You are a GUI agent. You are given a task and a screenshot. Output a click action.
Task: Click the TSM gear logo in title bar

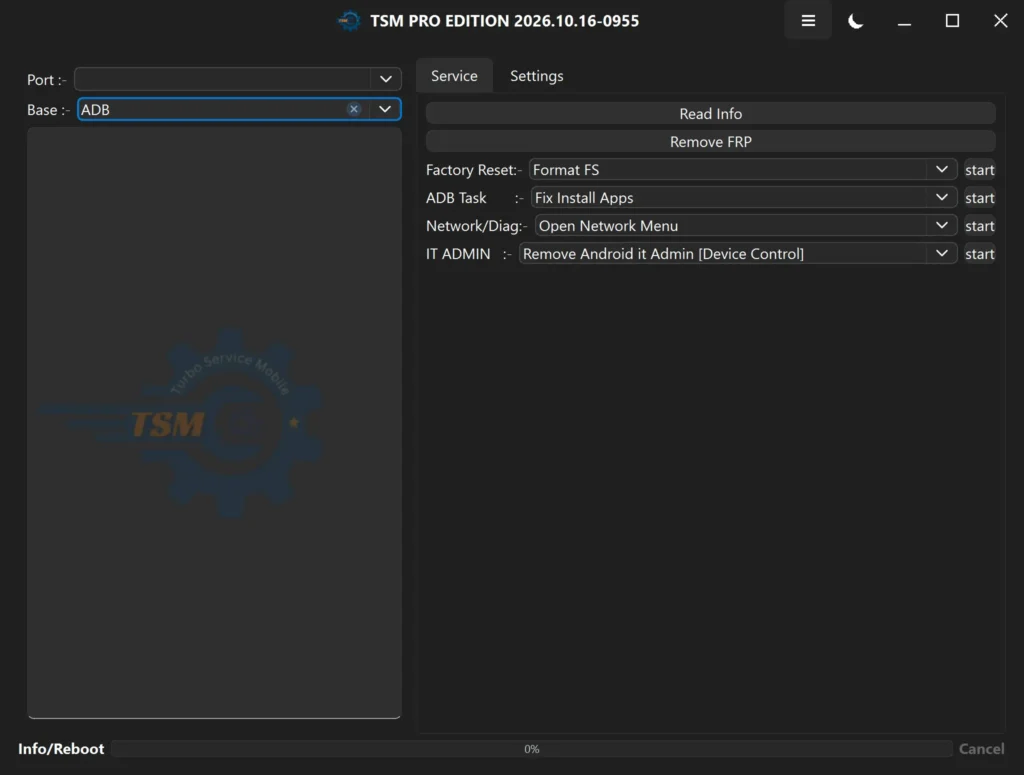click(x=349, y=21)
